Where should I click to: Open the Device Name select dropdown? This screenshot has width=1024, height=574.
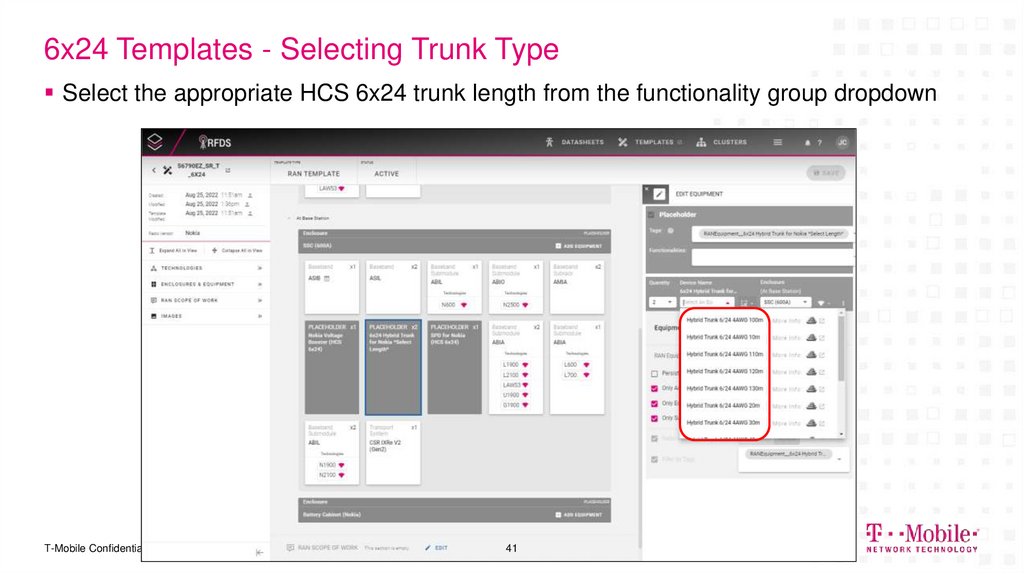click(x=707, y=302)
